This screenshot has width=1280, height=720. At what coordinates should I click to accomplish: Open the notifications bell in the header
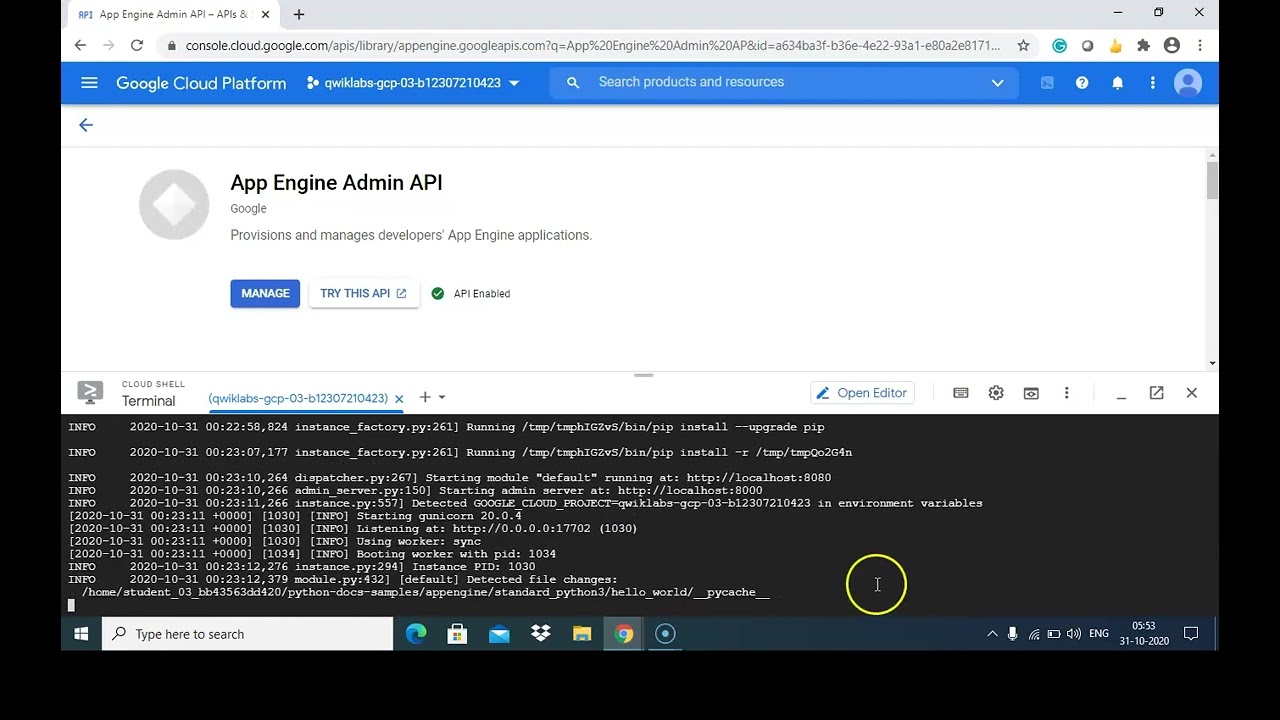tap(1118, 83)
